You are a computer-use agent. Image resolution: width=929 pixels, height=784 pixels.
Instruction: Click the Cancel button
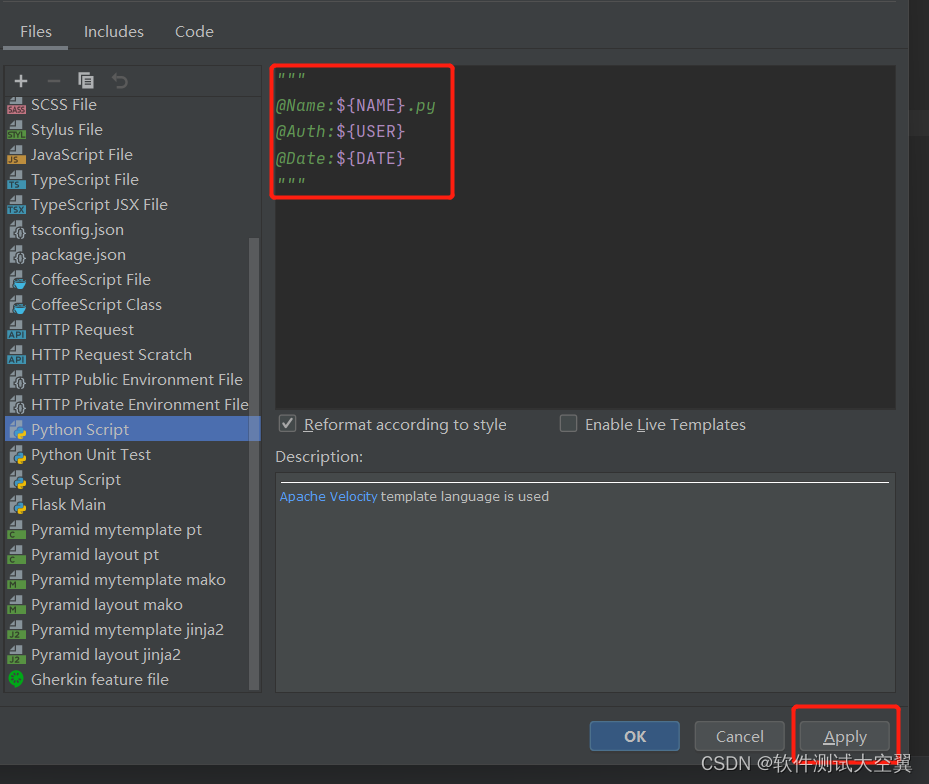click(739, 736)
